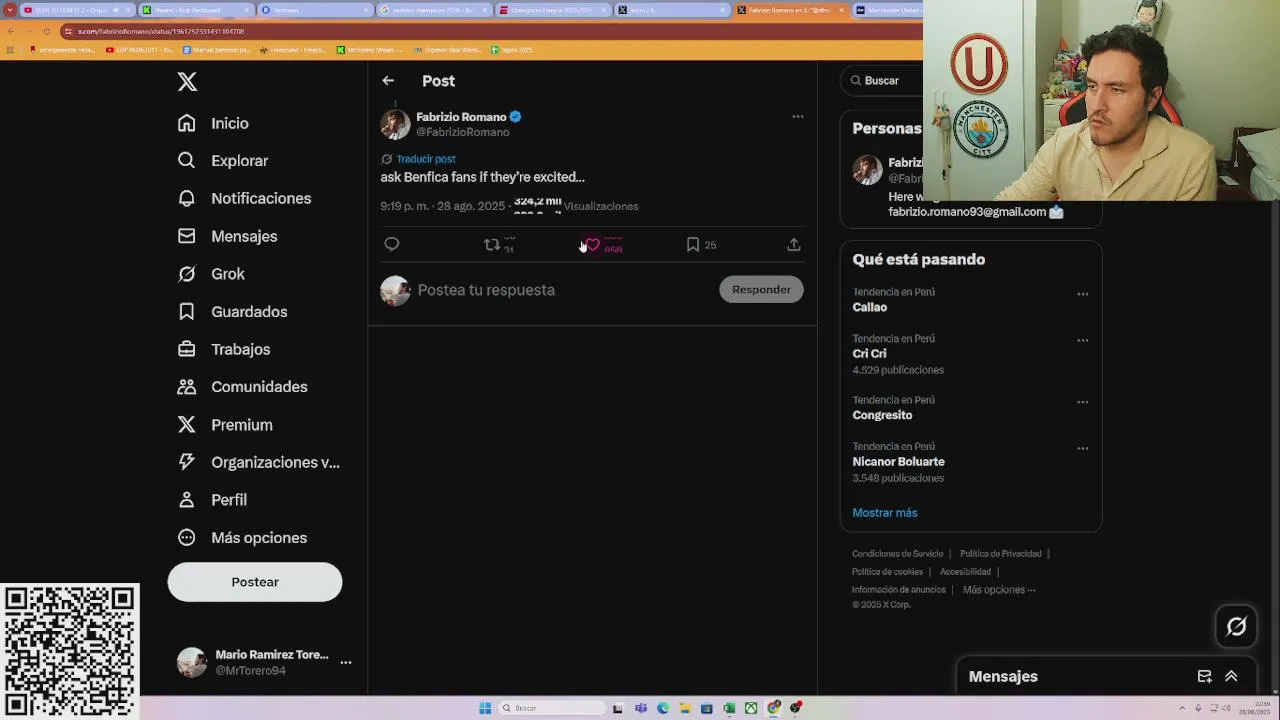Click the floating Grok button

coord(1237,627)
